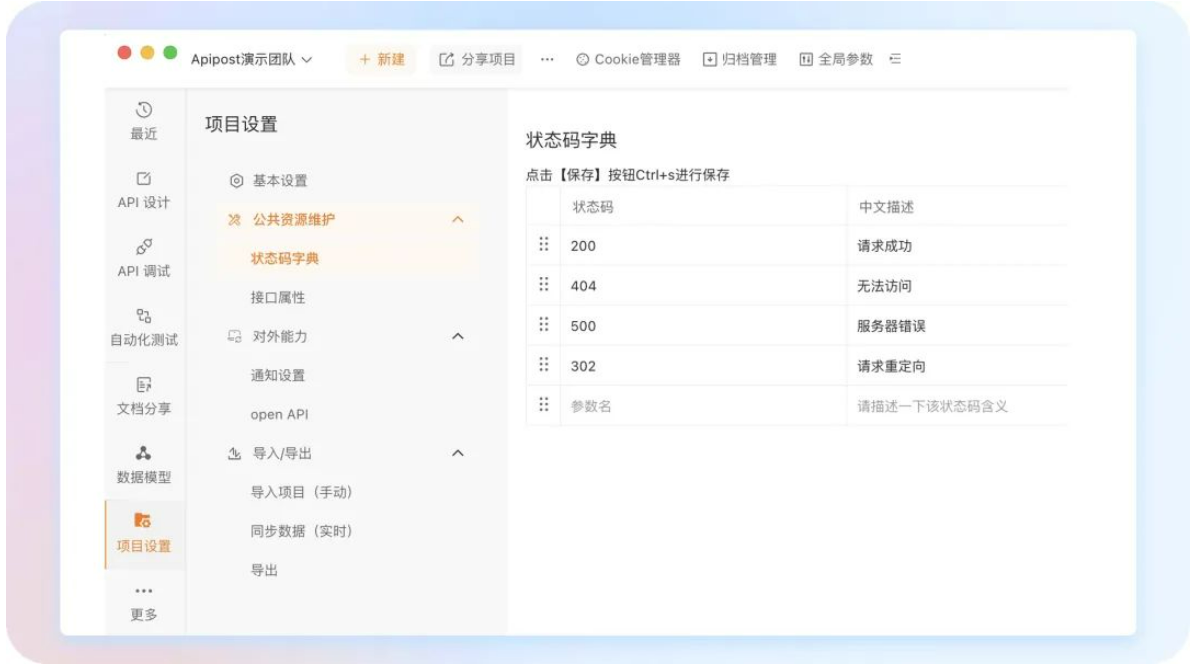Collapse the 公共资源维护 section chevron
1194x668 pixels.
(458, 219)
